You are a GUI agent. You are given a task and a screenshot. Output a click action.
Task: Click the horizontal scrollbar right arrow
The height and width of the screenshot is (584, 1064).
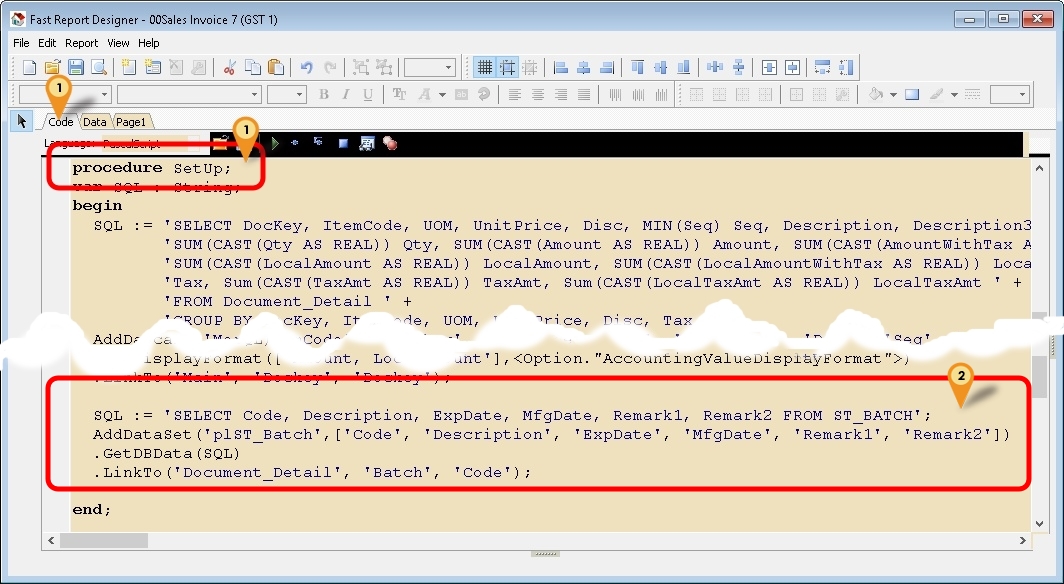1024,541
